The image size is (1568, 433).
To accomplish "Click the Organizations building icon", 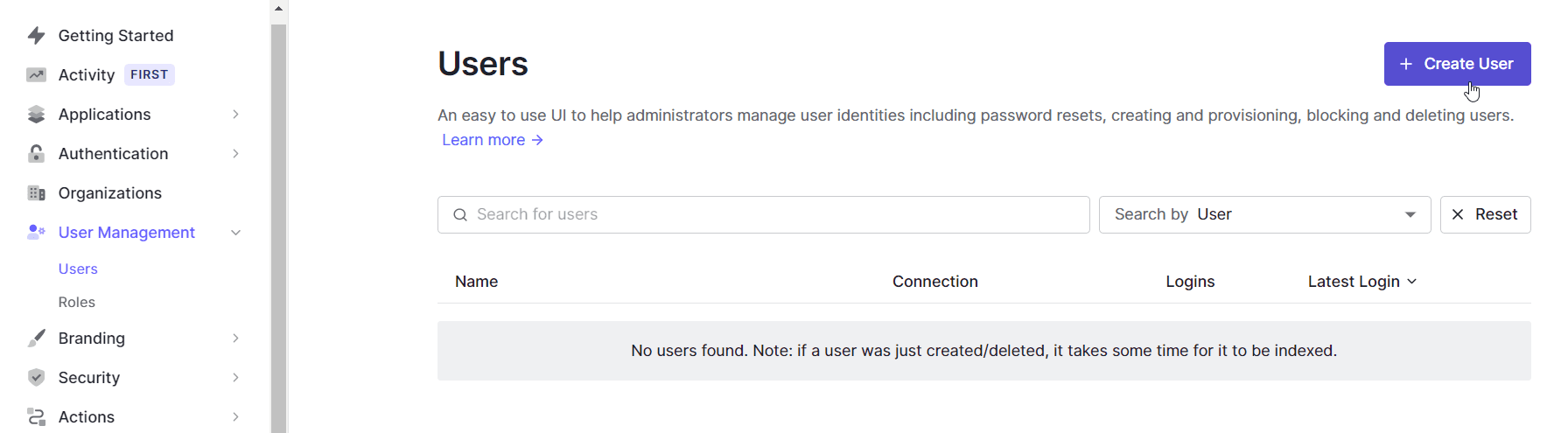I will pyautogui.click(x=36, y=193).
